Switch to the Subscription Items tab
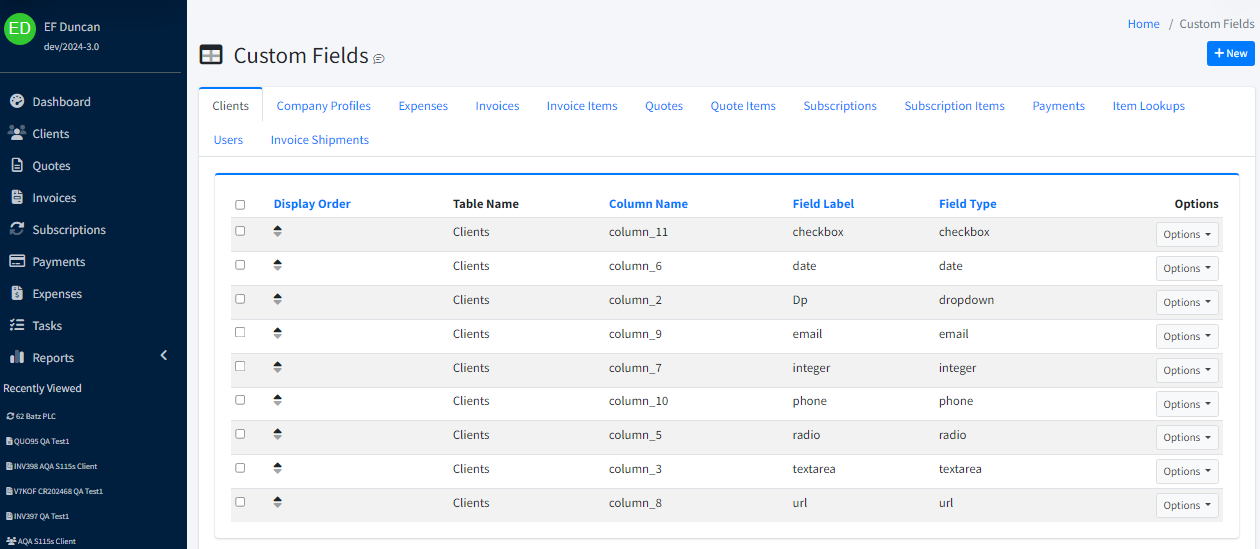 pyautogui.click(x=955, y=106)
